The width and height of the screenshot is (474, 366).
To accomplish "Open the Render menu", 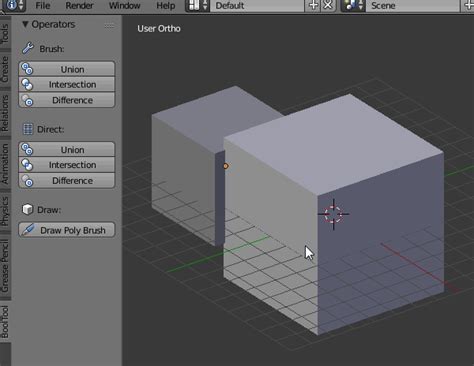I will click(x=79, y=6).
